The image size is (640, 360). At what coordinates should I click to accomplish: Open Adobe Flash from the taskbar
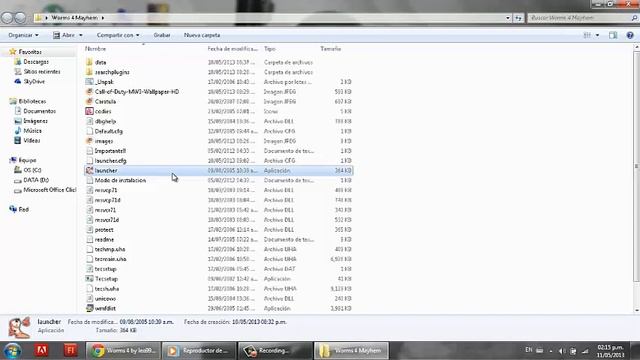[x=70, y=350]
